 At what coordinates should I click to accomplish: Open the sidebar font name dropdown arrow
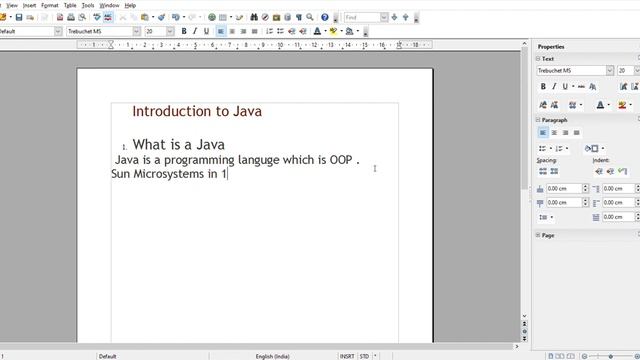(x=610, y=71)
